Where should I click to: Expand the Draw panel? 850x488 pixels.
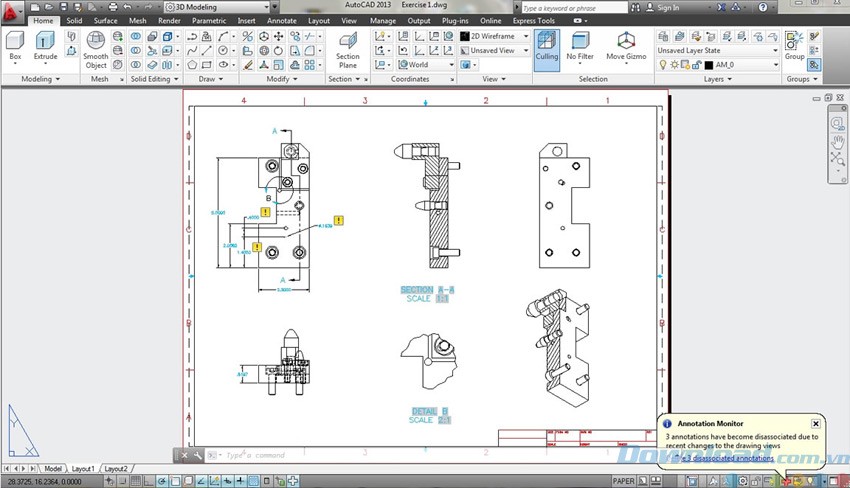[x=210, y=79]
